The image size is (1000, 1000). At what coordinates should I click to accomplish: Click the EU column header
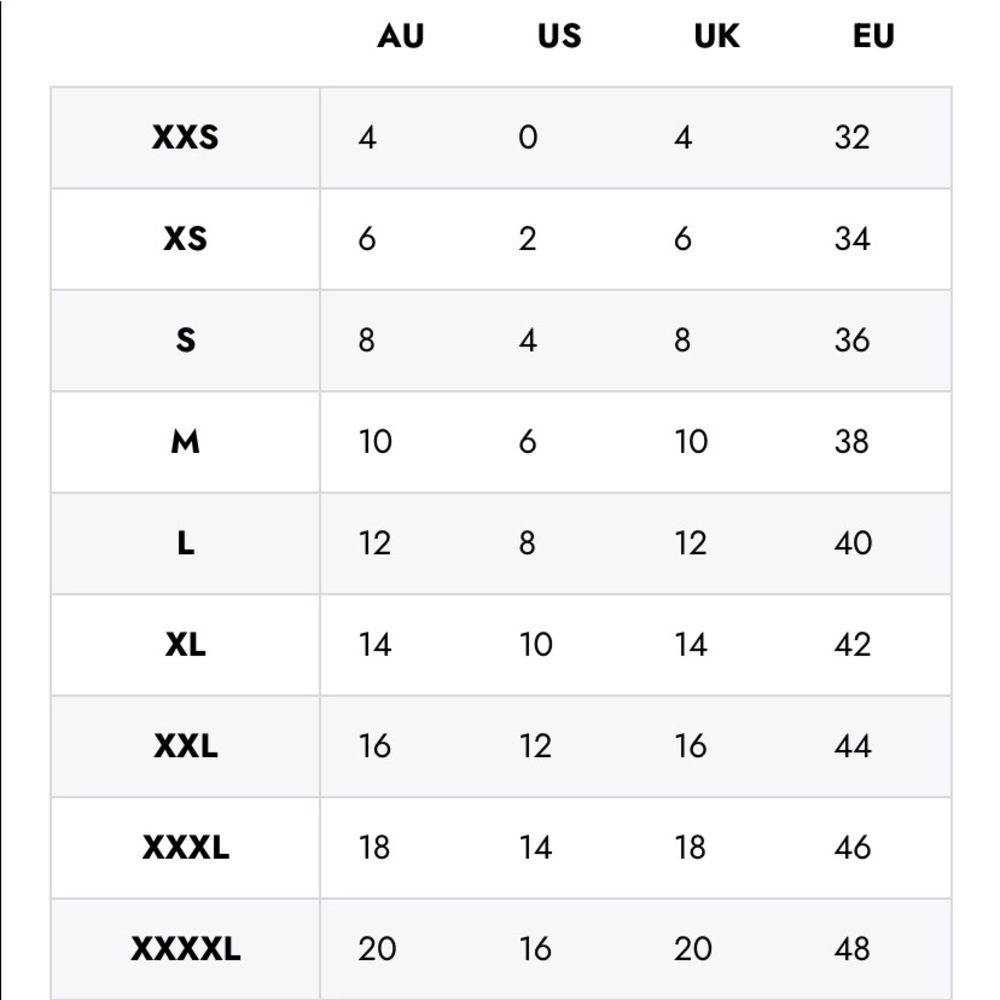(873, 37)
